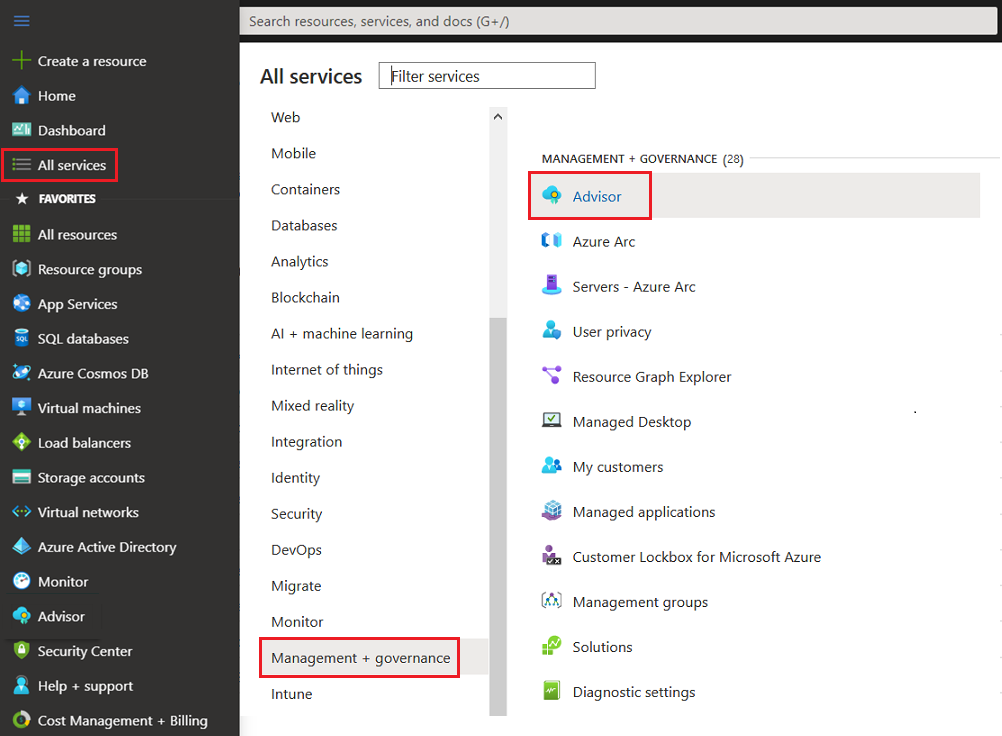This screenshot has height=736, width=1002.
Task: Open the Security category
Action: pyautogui.click(x=297, y=514)
